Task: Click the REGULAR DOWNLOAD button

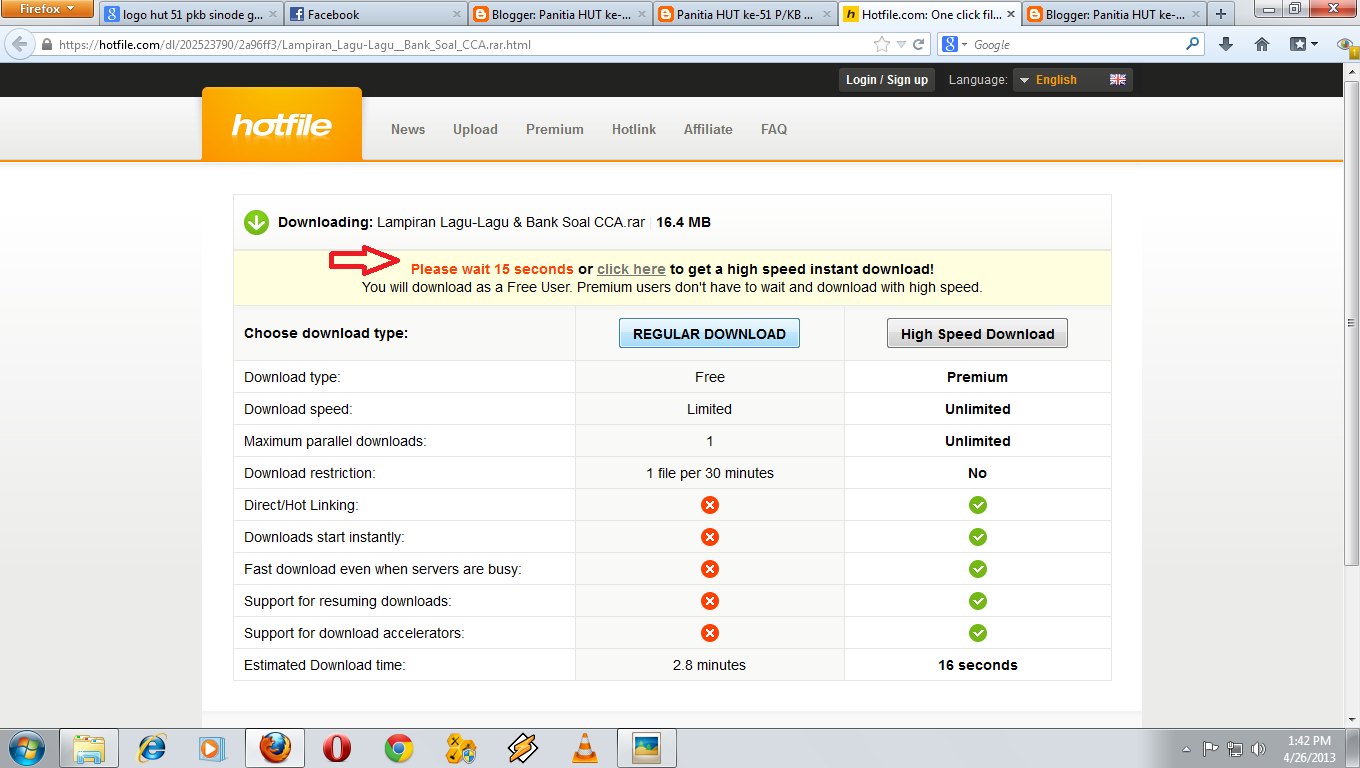Action: (x=709, y=334)
